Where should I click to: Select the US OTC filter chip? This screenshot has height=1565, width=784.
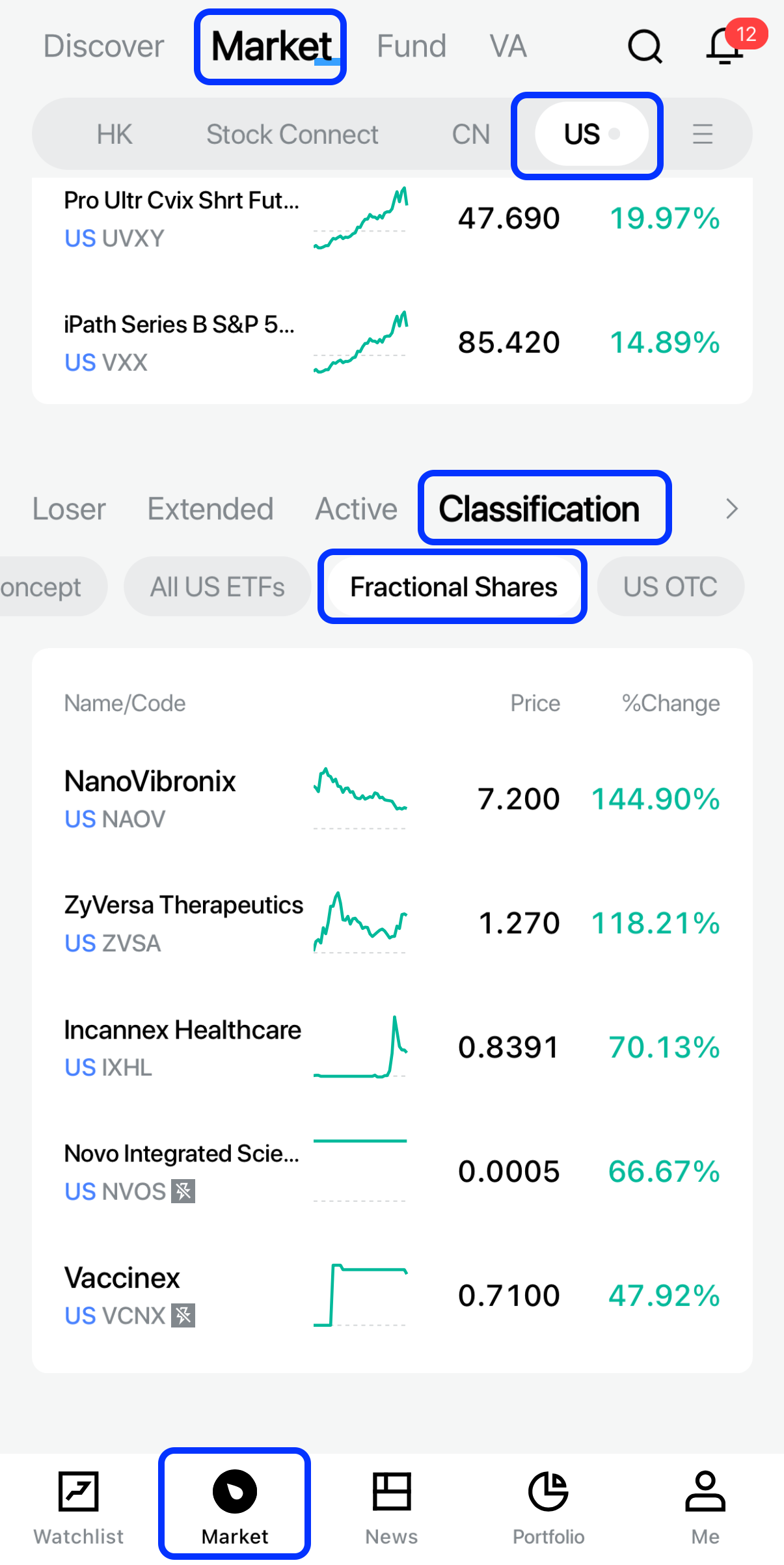(670, 587)
